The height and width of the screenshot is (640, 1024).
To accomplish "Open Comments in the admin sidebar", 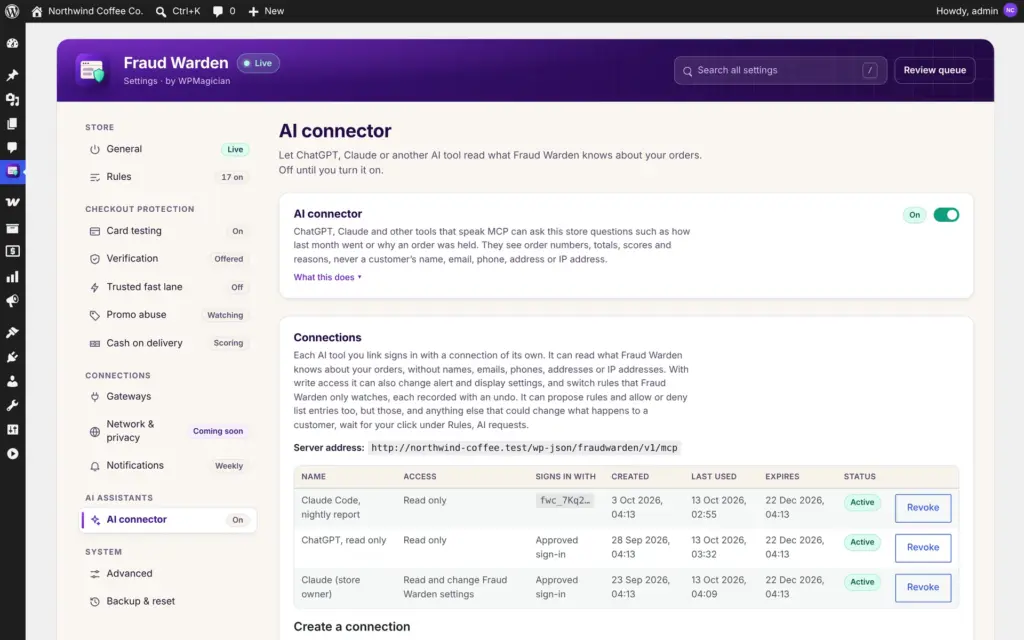I will coord(12,148).
